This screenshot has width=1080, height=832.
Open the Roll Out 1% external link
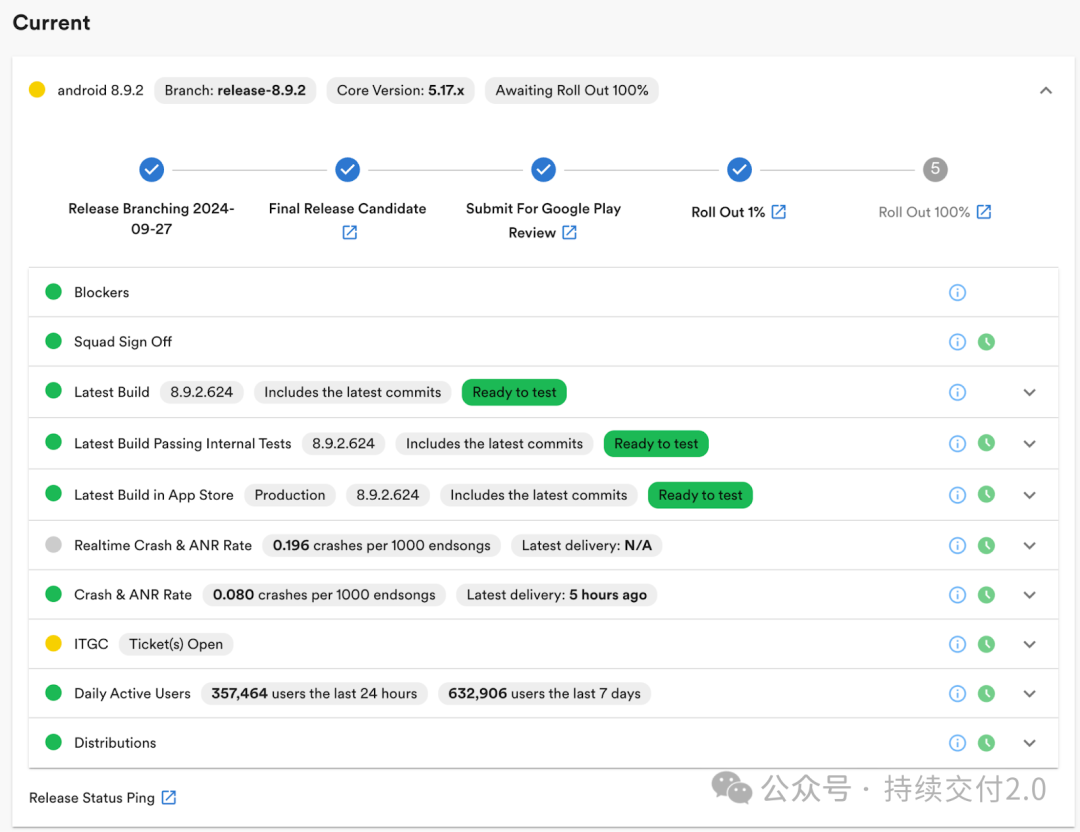(778, 212)
